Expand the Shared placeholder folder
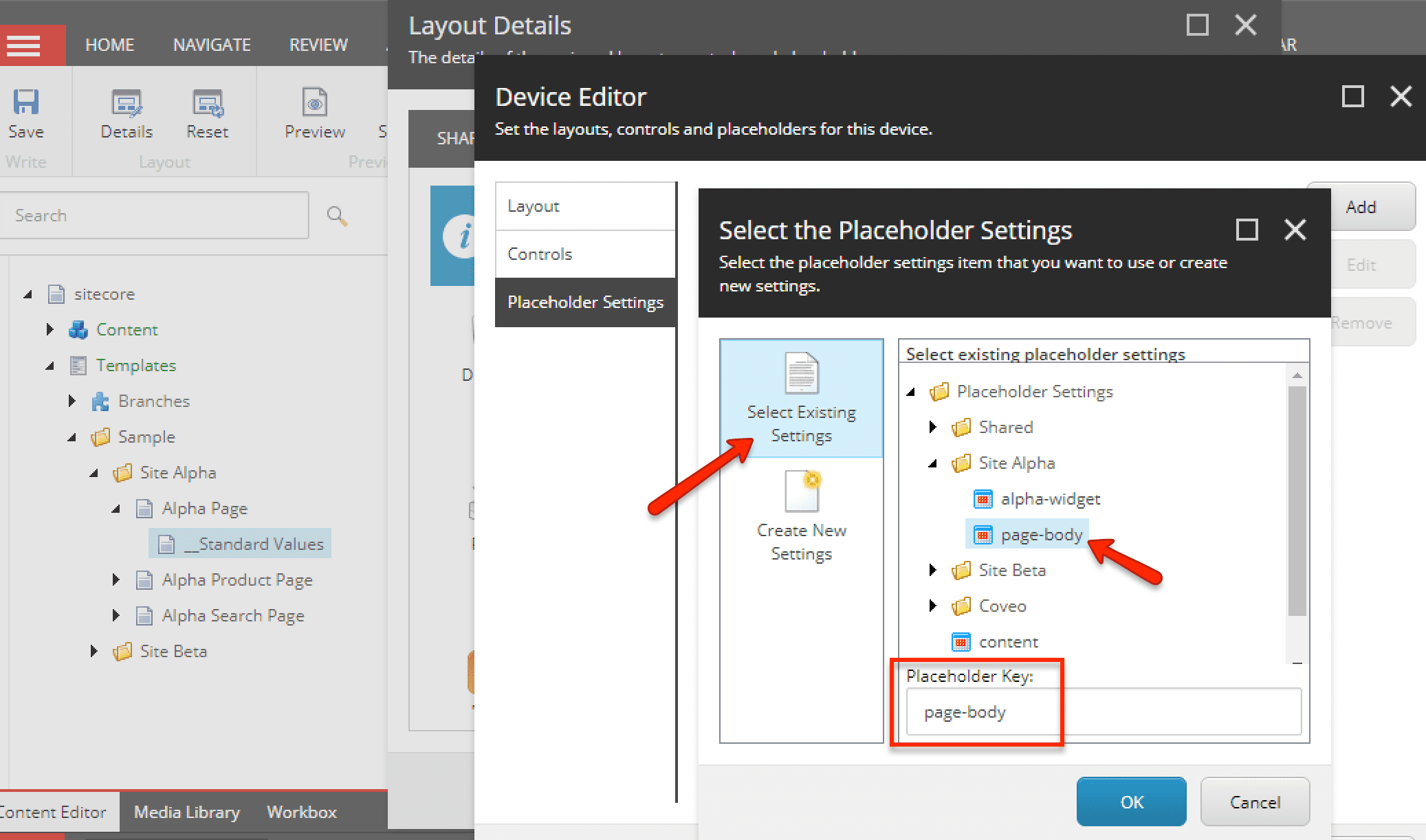This screenshot has height=840, width=1426. click(932, 427)
